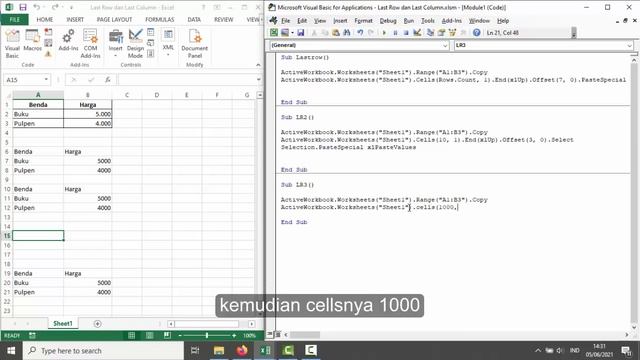Switch to Page Break Preview in status bar

[x=167, y=336]
